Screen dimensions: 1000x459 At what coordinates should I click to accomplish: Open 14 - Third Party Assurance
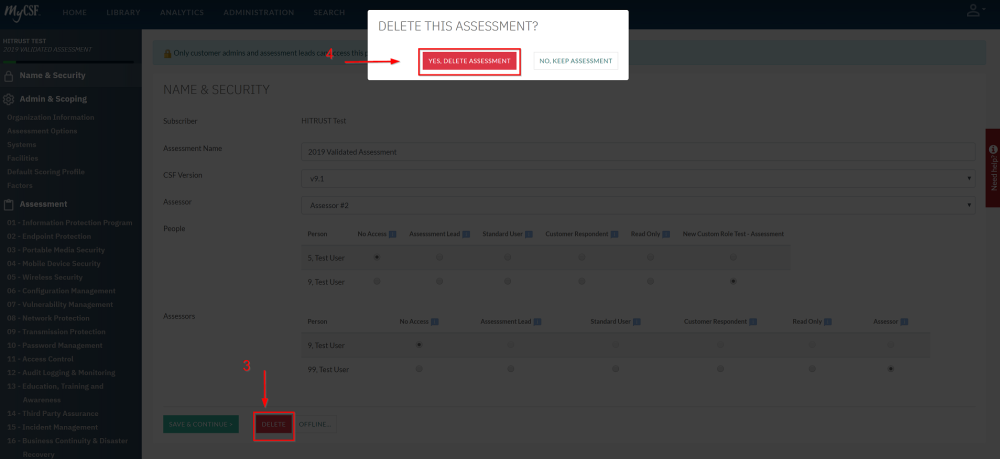(x=52, y=414)
